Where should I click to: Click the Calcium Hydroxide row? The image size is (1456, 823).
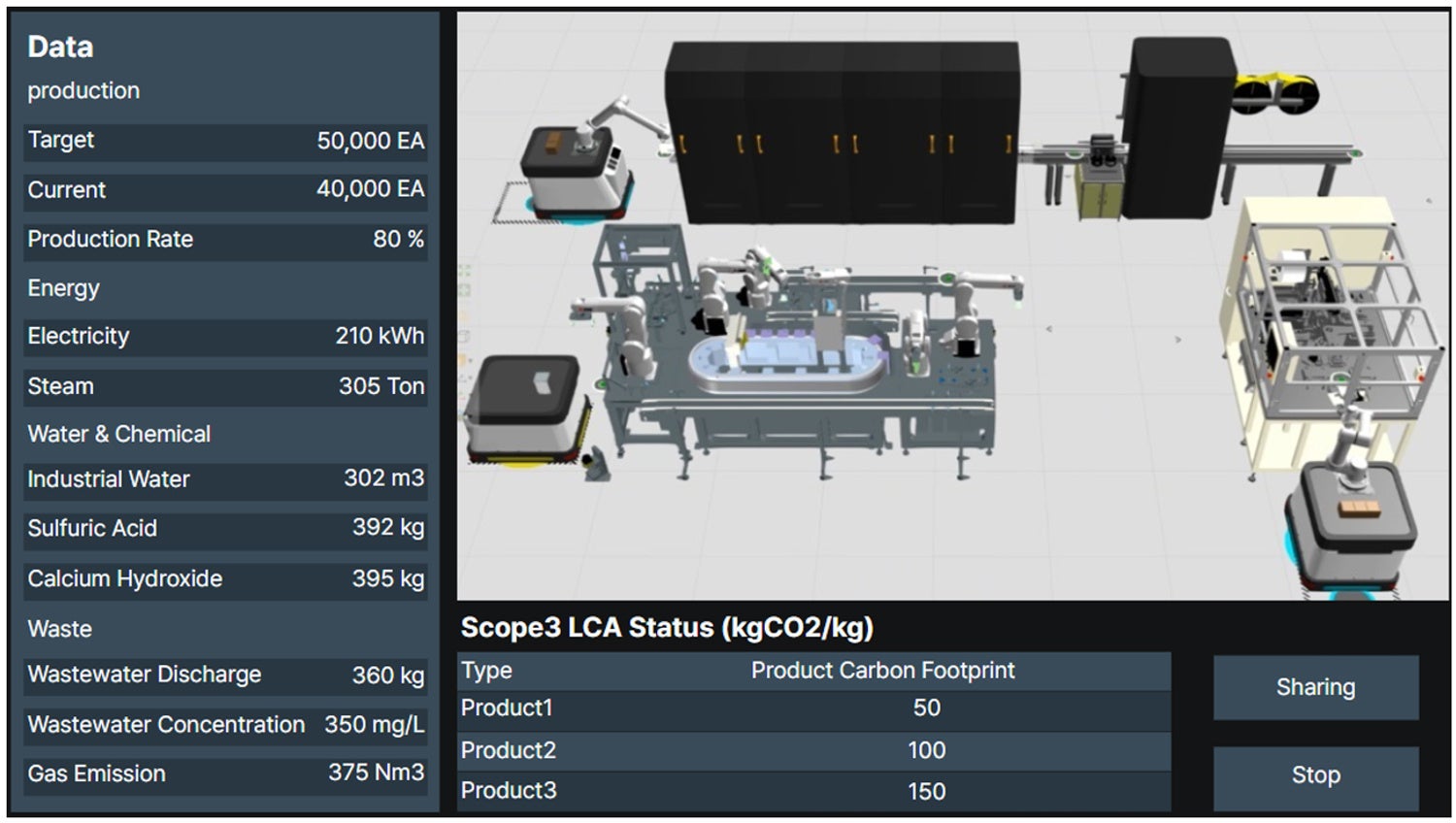[225, 579]
